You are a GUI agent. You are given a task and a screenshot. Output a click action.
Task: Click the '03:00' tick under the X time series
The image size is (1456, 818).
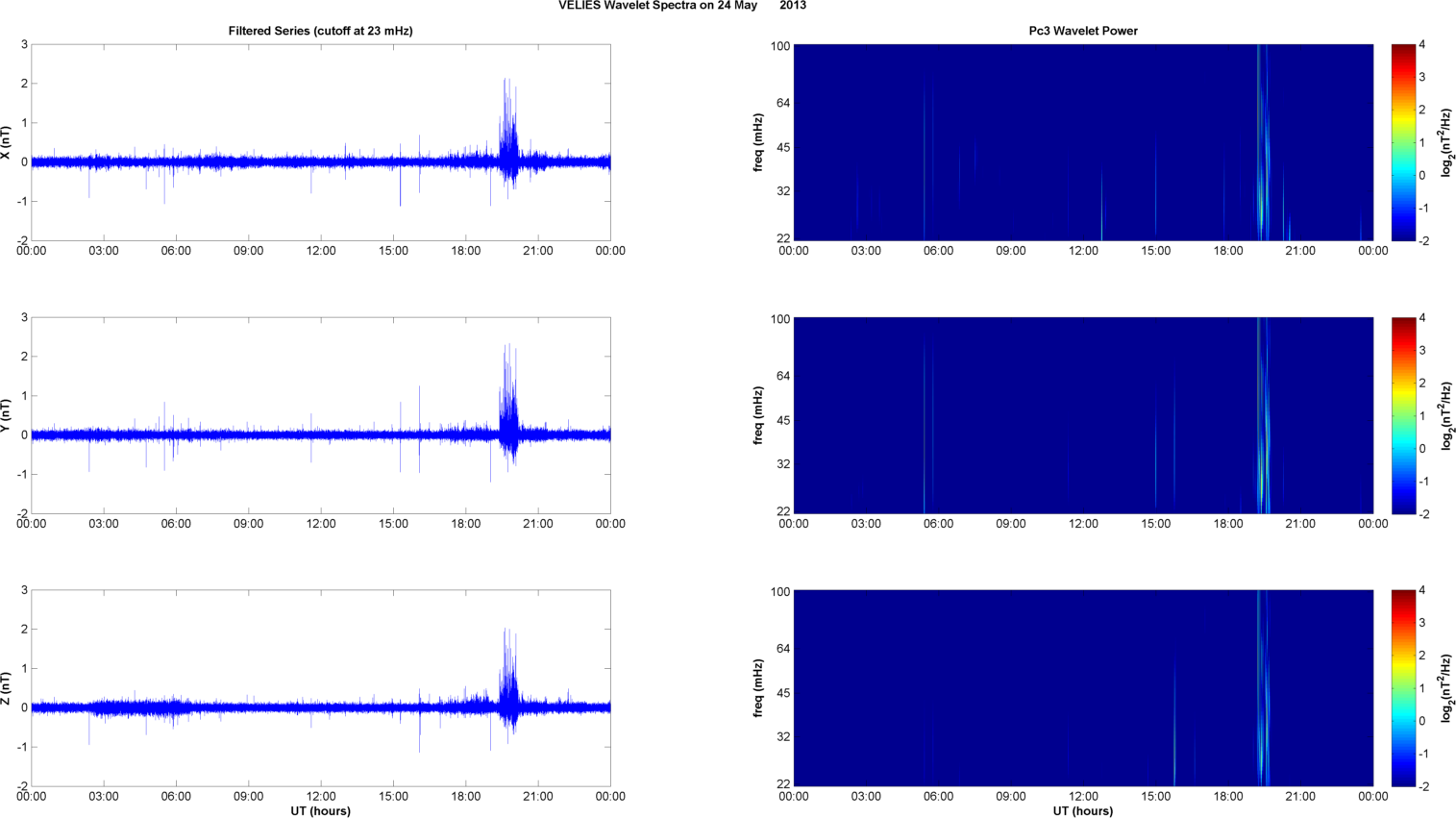(104, 251)
